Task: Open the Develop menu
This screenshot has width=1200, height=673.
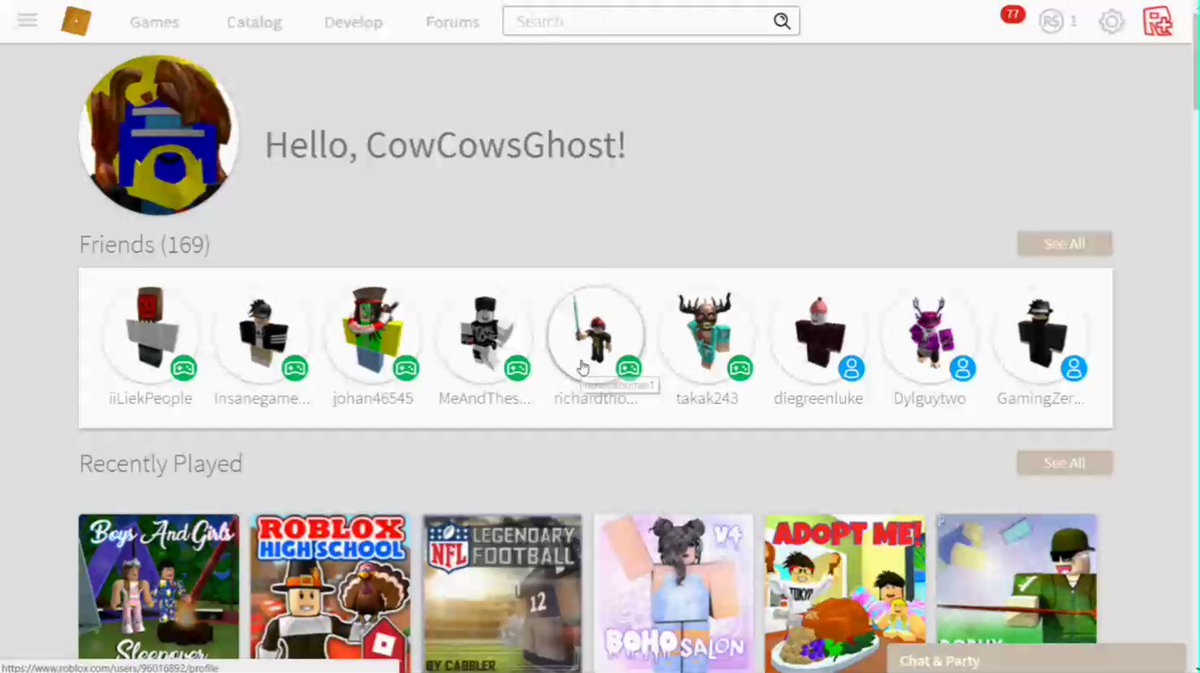Action: tap(353, 22)
